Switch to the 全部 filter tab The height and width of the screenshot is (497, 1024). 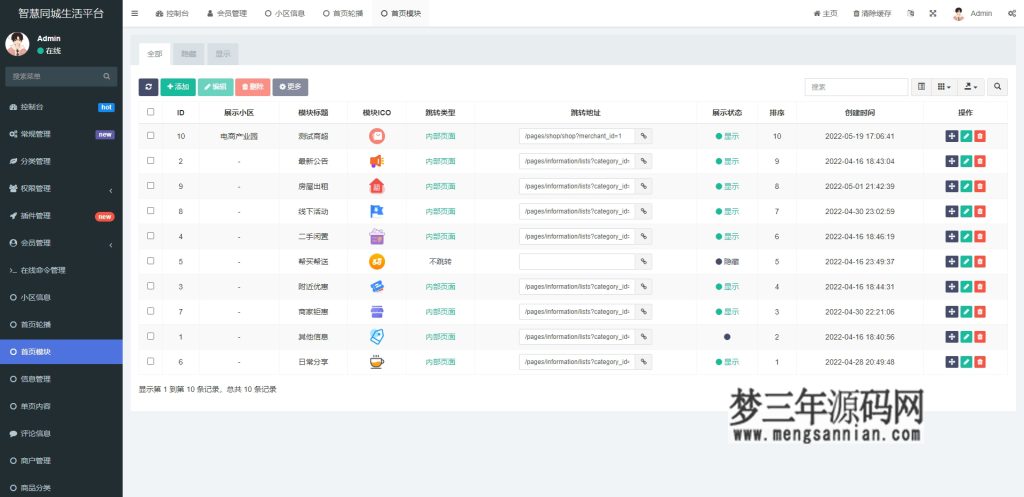(155, 54)
